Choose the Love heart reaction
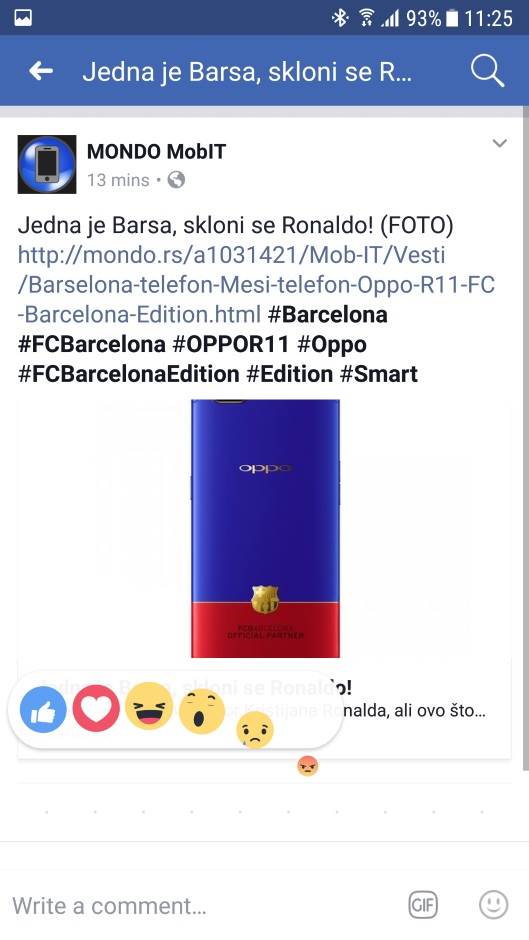Screen dimensions: 529x940 coord(96,708)
